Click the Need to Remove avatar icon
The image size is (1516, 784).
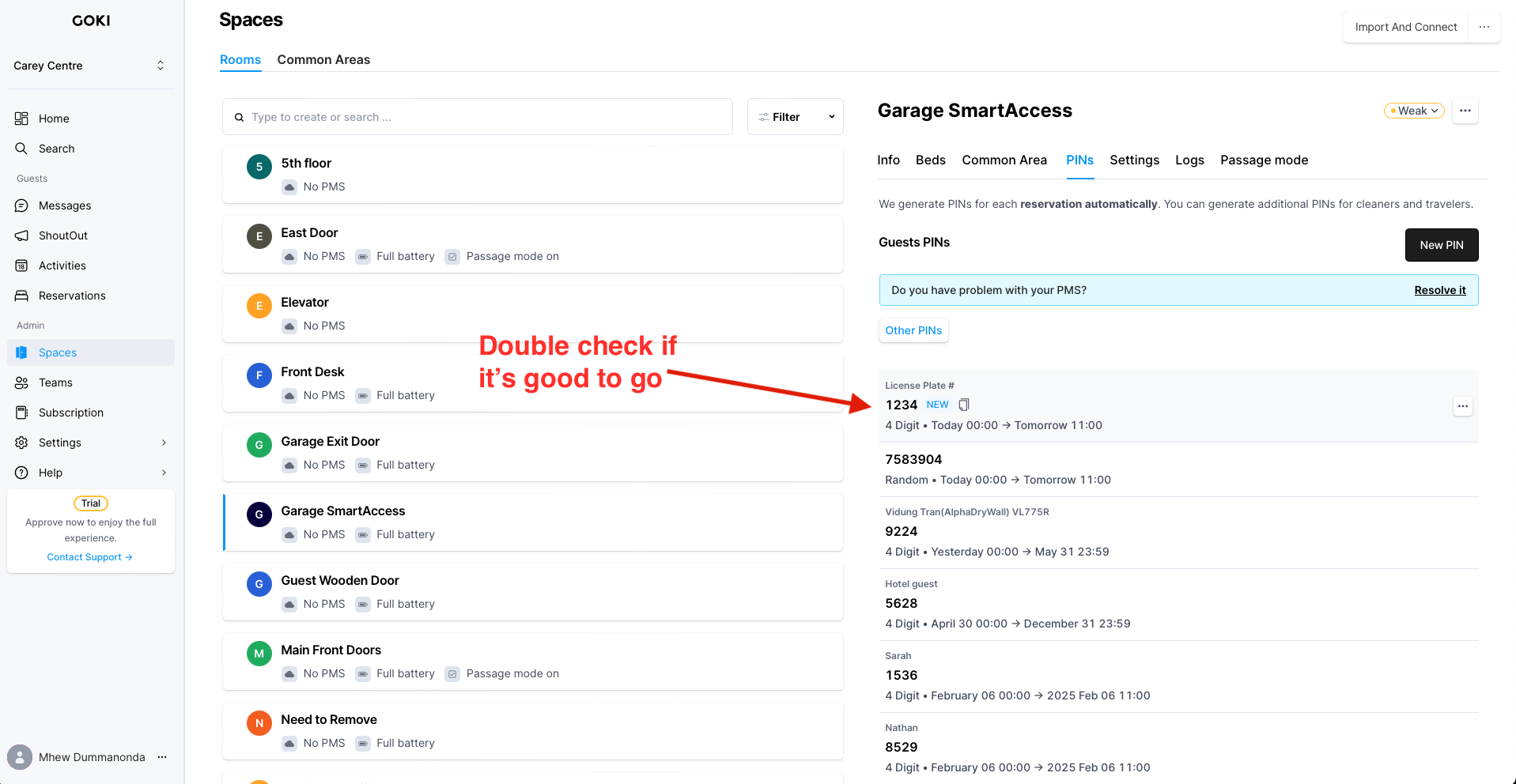click(259, 723)
